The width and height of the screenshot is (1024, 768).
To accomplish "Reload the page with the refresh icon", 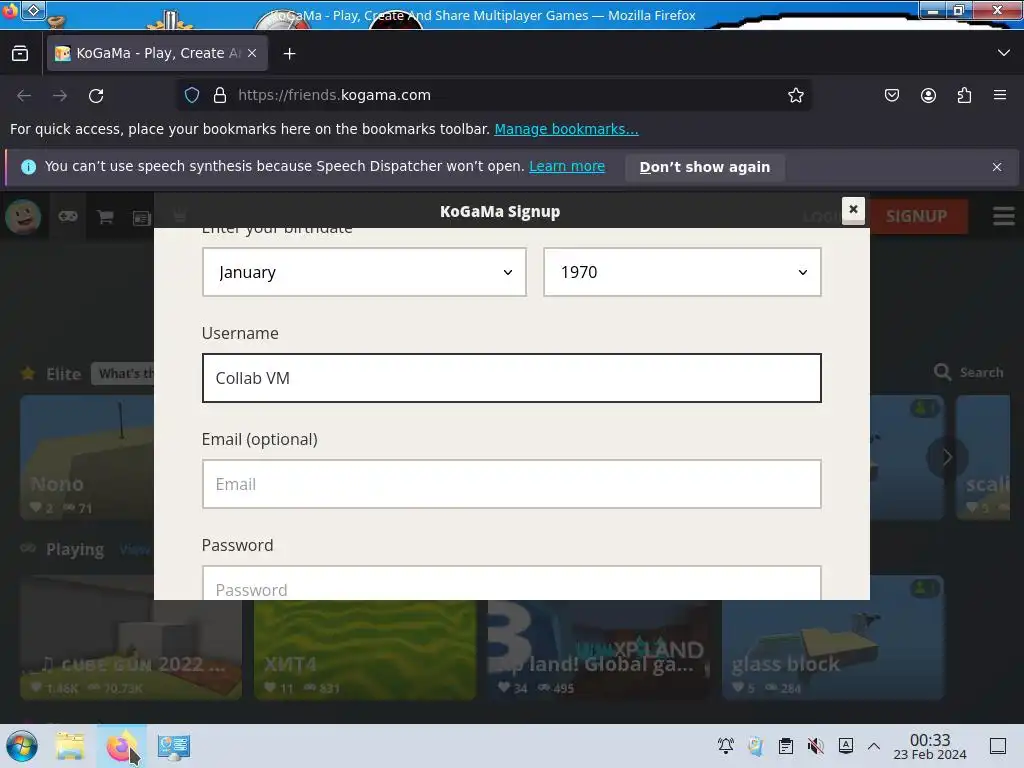I will click(96, 95).
